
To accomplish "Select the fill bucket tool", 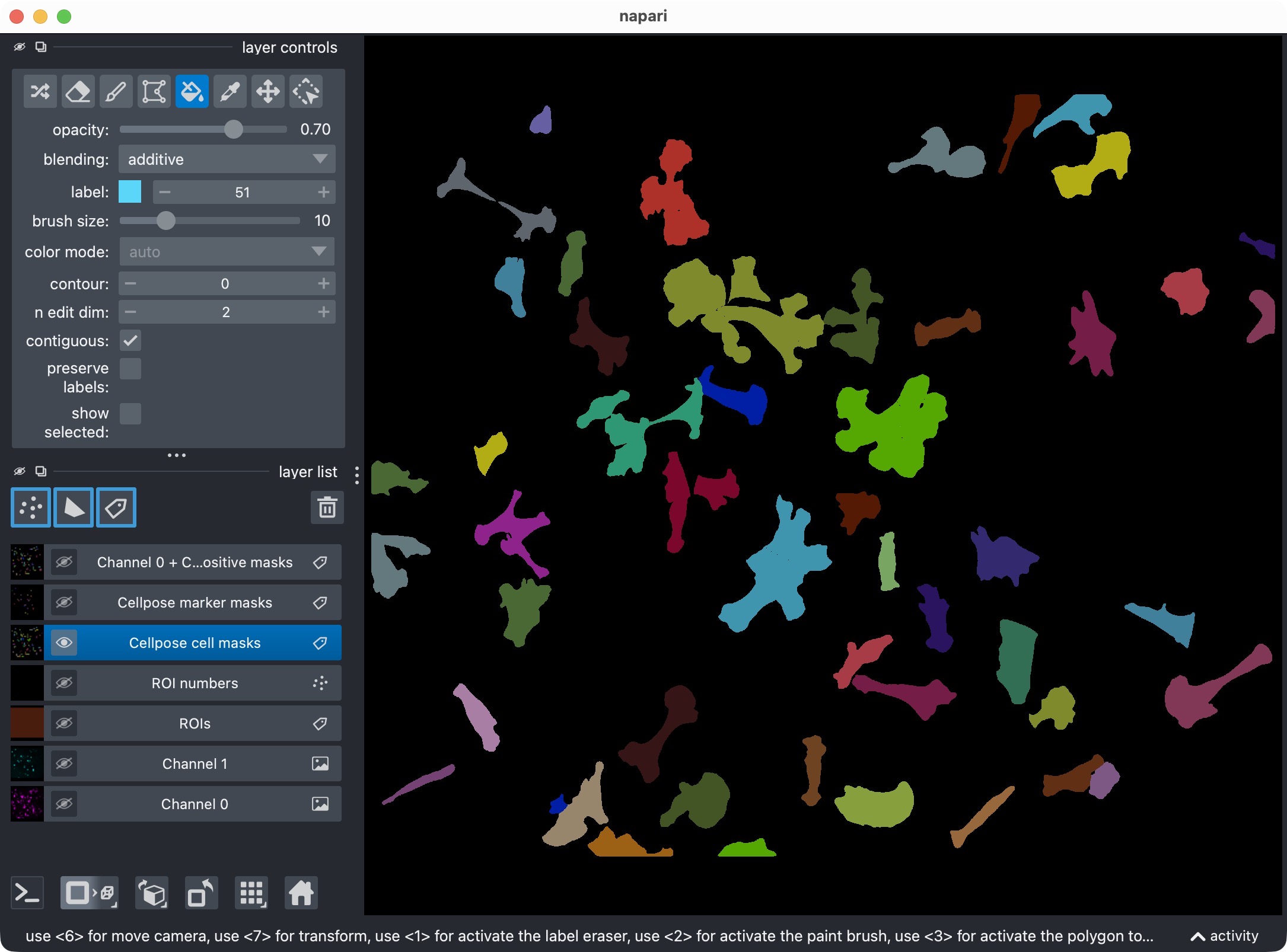I will [192, 92].
